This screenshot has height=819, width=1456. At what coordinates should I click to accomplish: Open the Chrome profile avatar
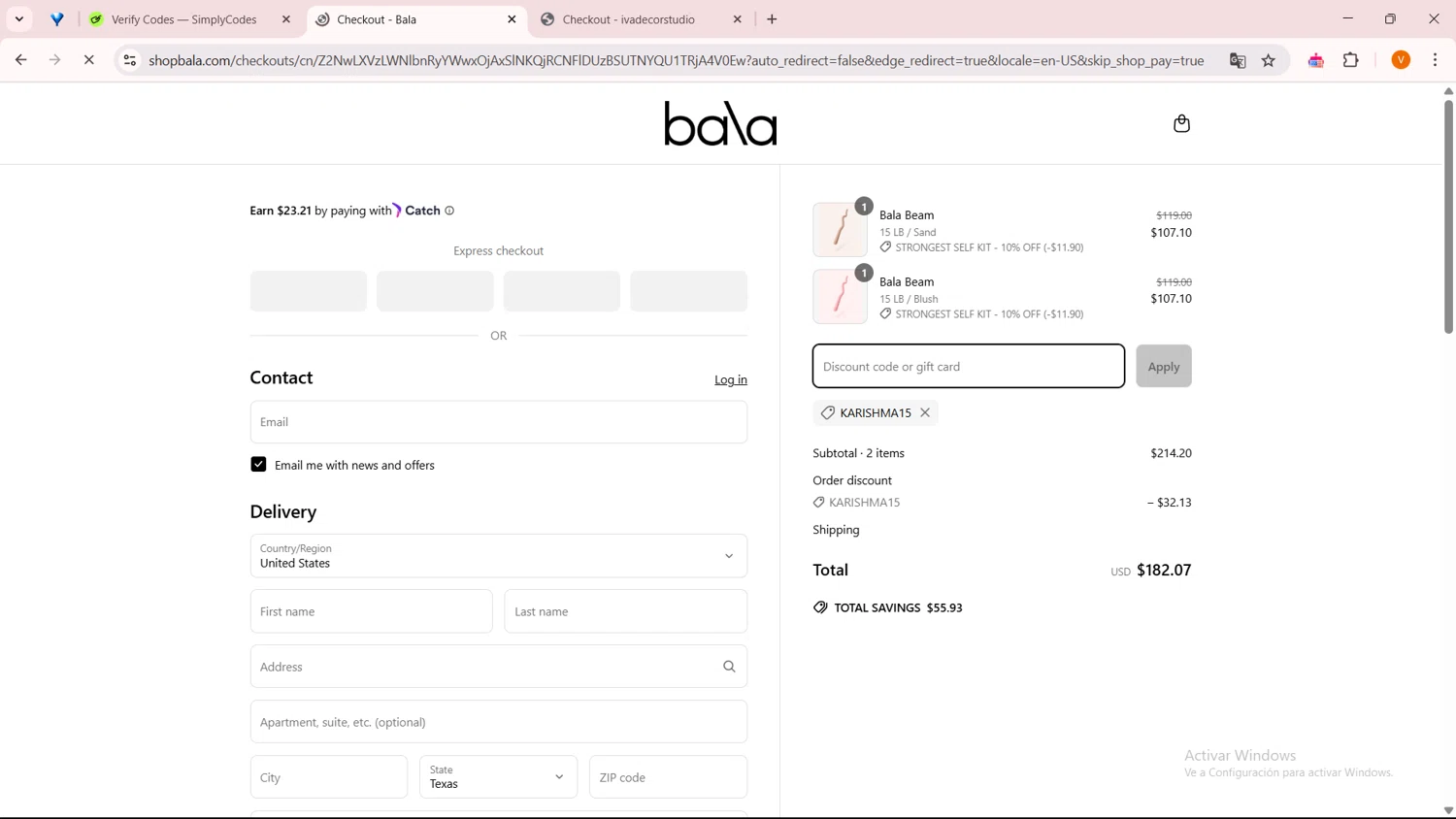(x=1401, y=60)
